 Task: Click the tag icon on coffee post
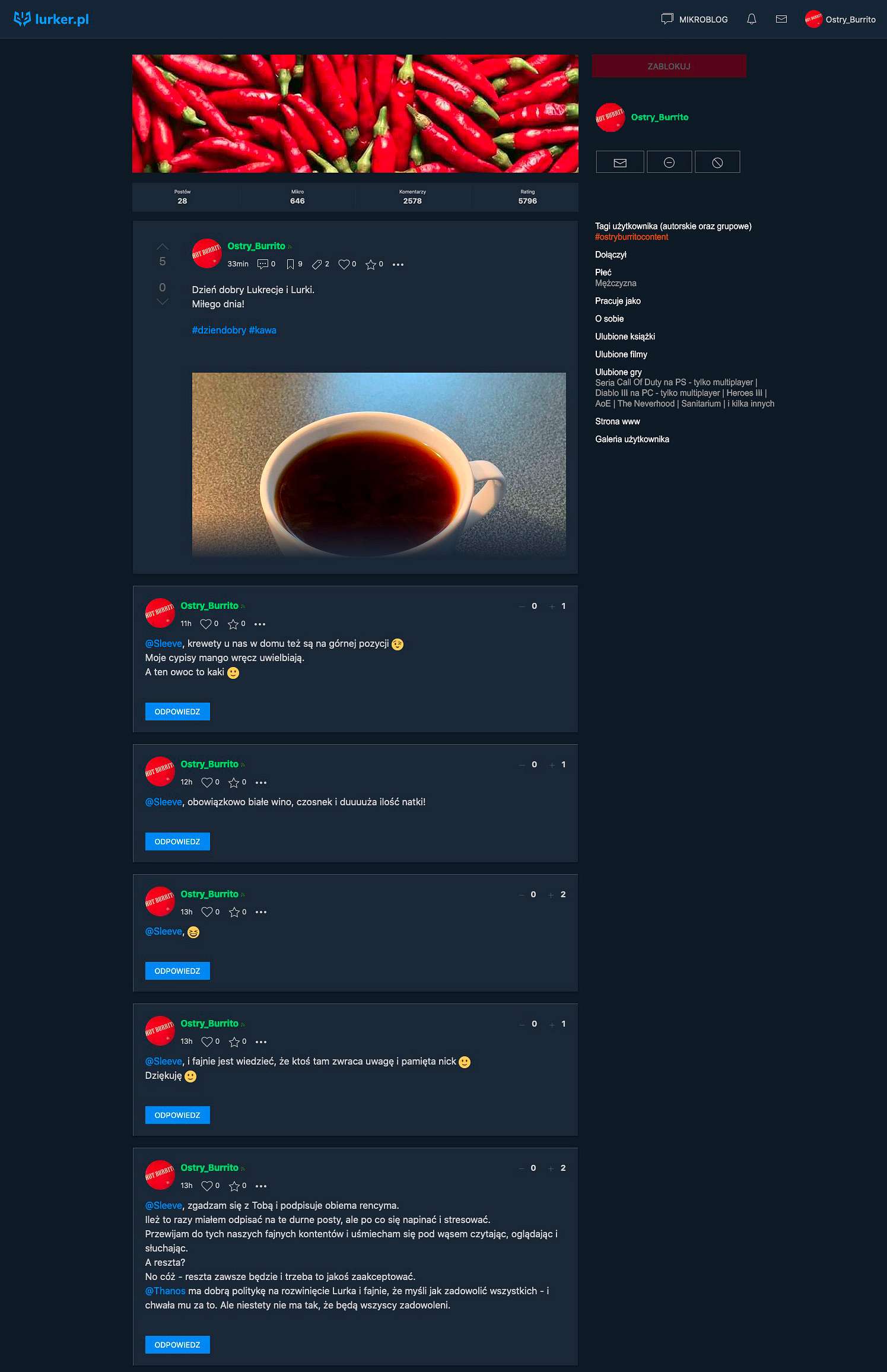click(x=317, y=264)
